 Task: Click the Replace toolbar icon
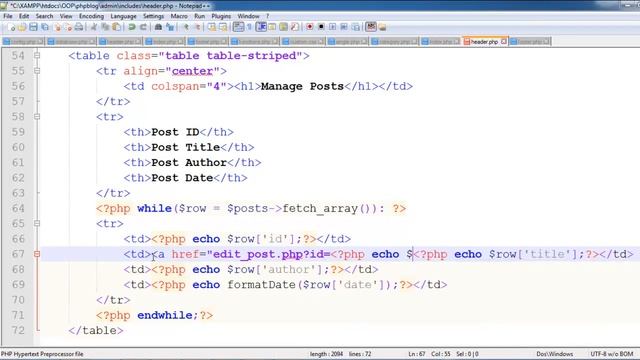click(170, 27)
